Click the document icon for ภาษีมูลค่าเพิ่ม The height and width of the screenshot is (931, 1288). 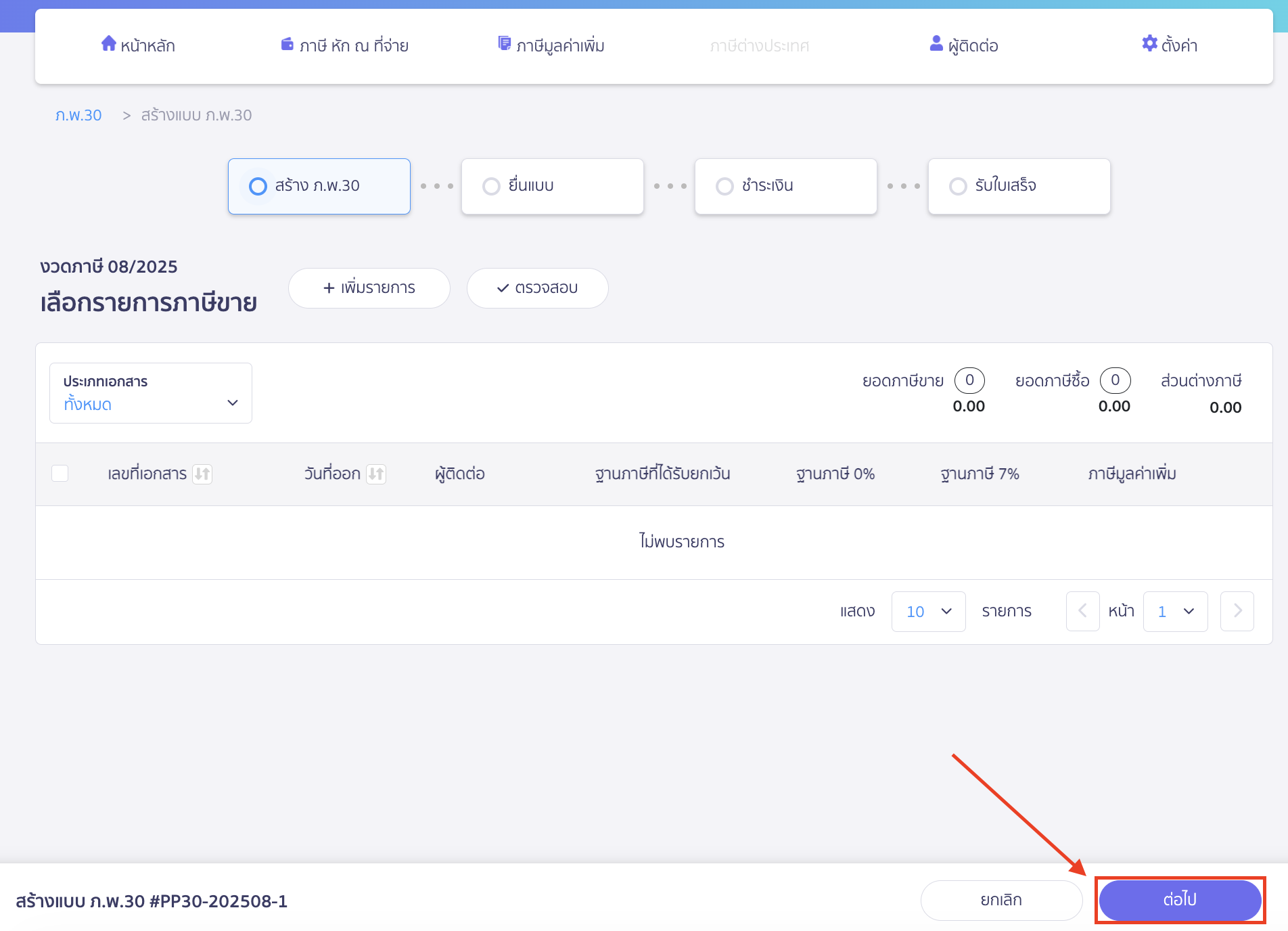click(504, 44)
